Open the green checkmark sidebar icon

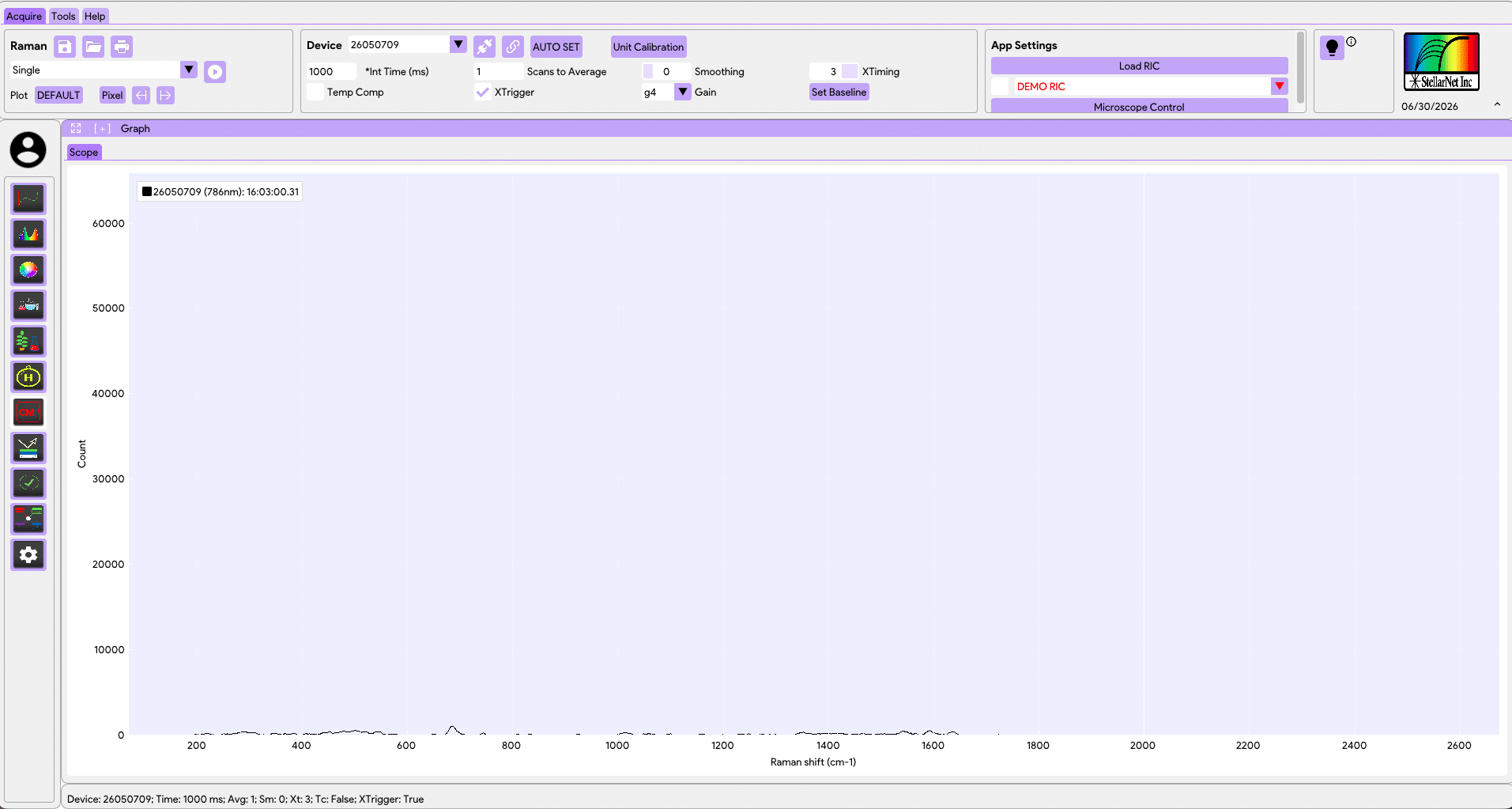point(28,483)
